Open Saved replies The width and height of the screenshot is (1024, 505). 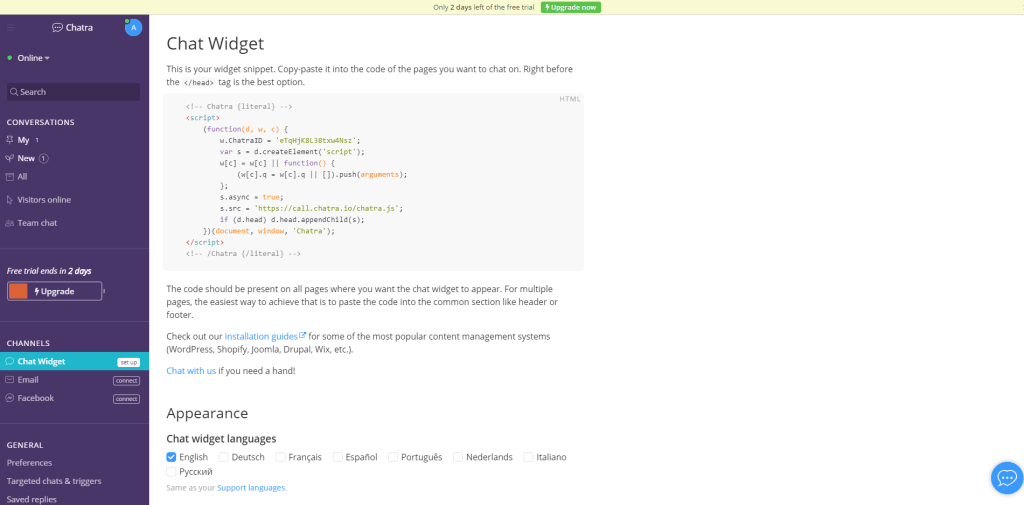pos(32,499)
